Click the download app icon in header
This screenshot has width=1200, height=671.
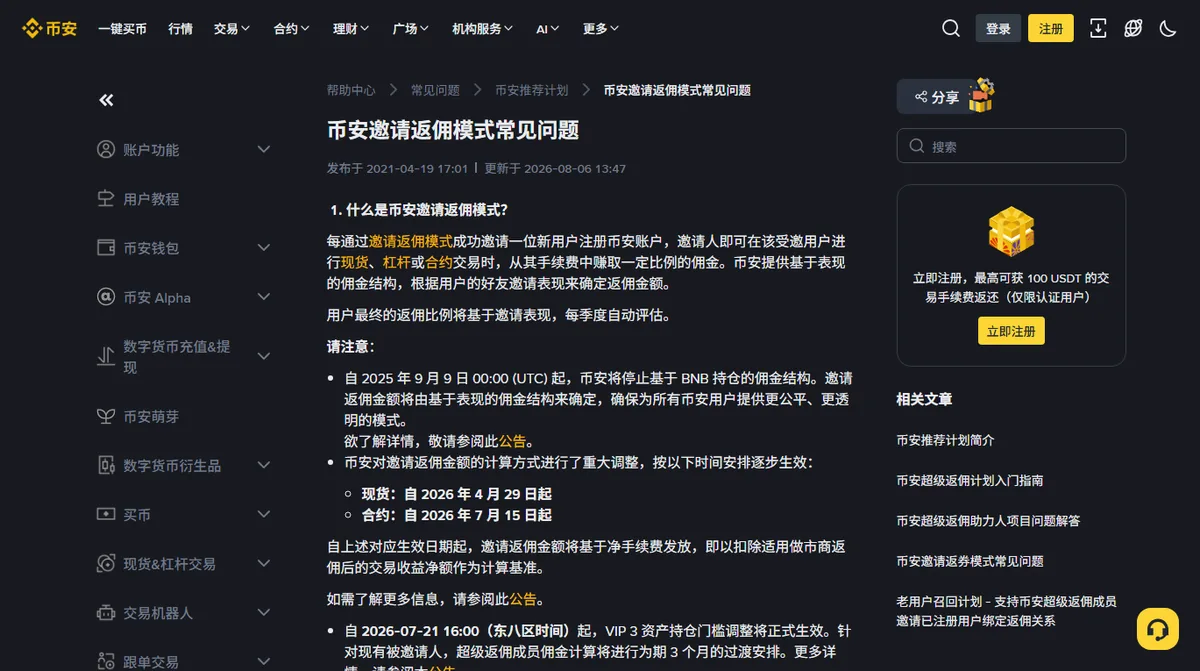[x=1098, y=28]
